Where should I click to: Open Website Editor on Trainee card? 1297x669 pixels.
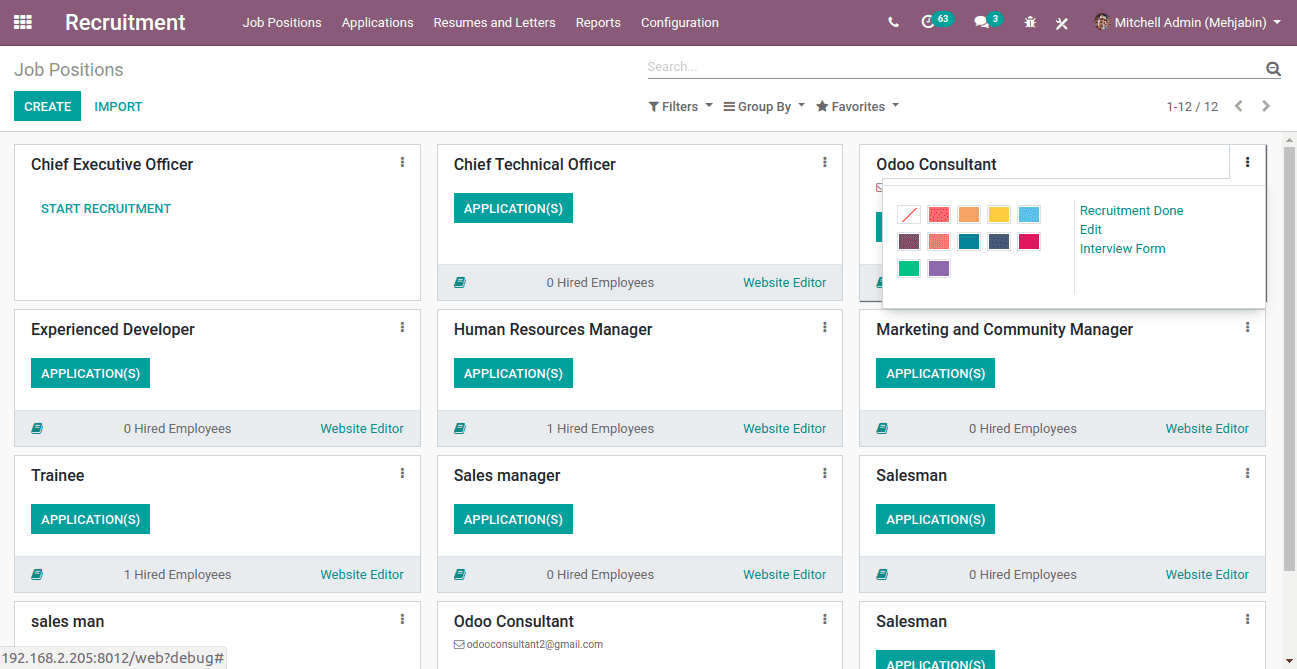[x=362, y=575]
